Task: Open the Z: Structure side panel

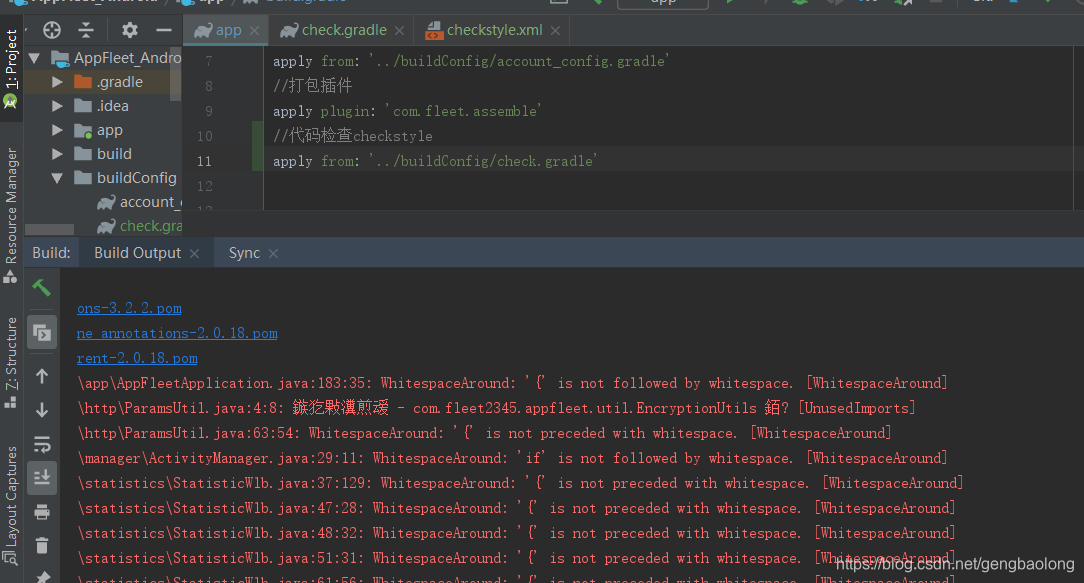Action: coord(11,363)
